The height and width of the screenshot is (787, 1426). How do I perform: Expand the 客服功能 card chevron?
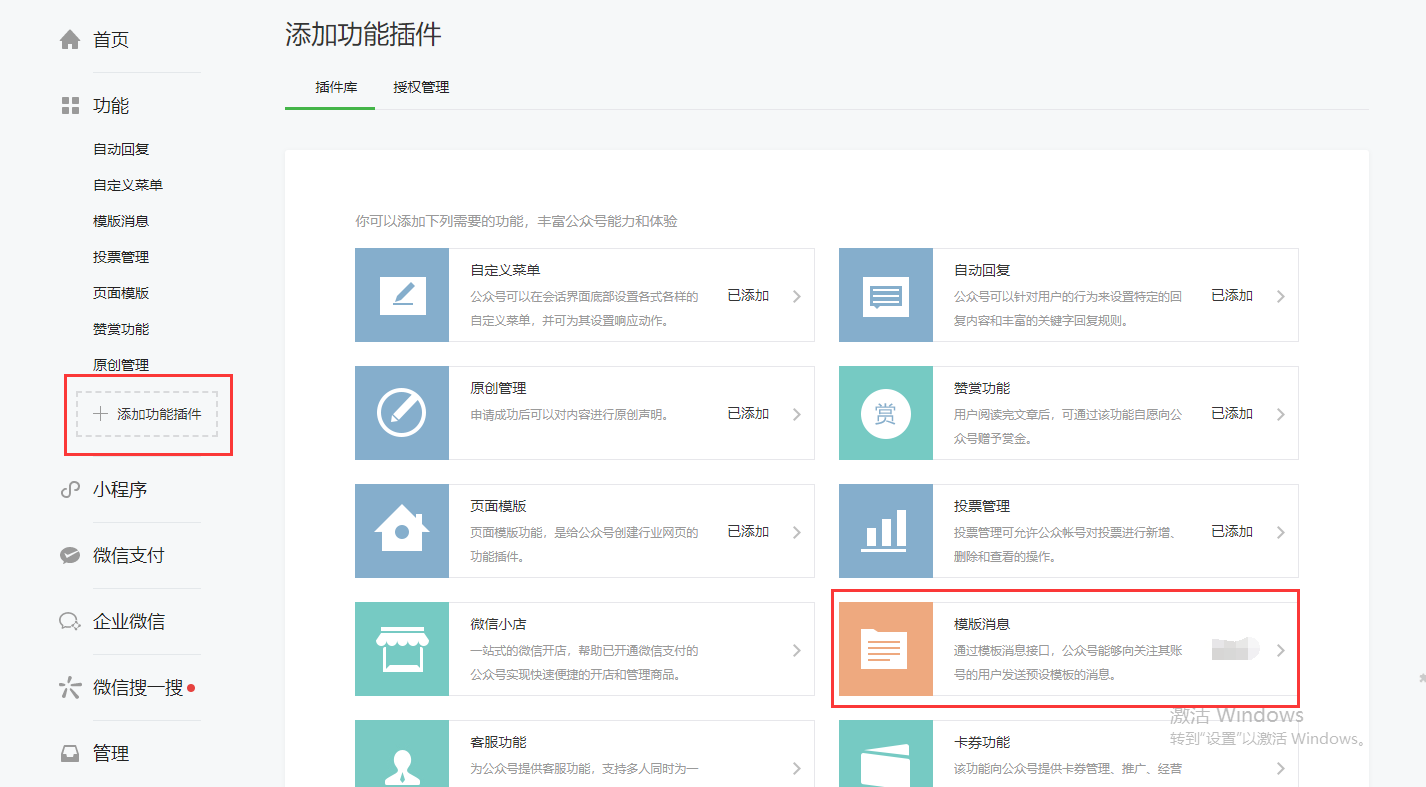tap(797, 768)
